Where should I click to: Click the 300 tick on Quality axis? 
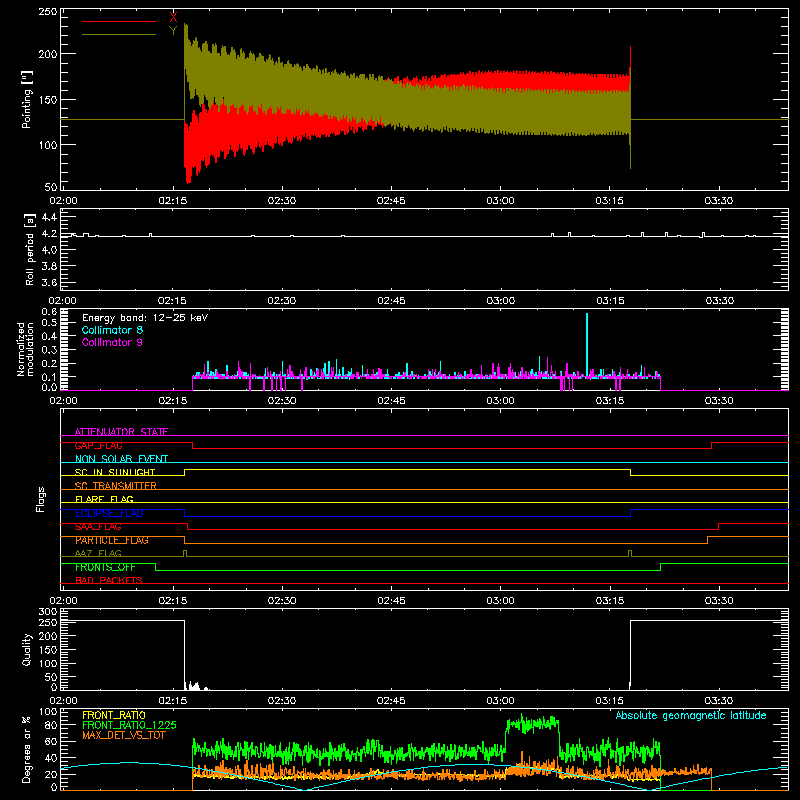pos(48,612)
